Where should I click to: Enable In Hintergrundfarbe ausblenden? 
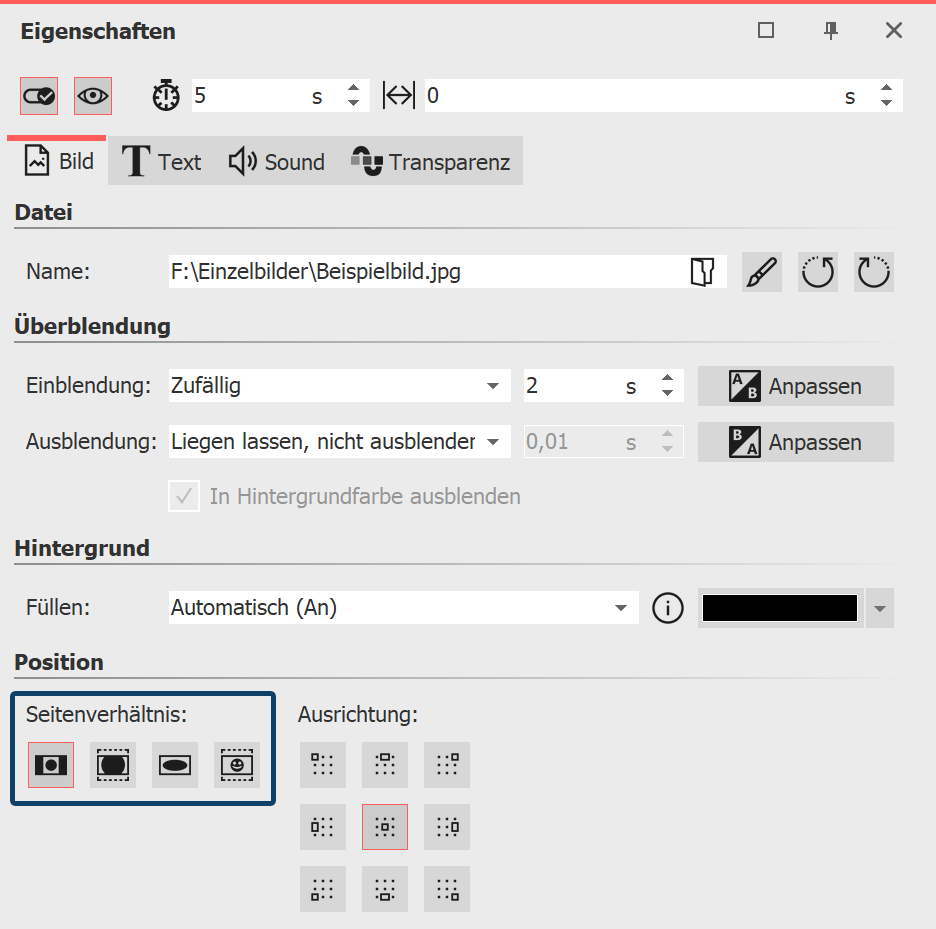pyautogui.click(x=184, y=497)
